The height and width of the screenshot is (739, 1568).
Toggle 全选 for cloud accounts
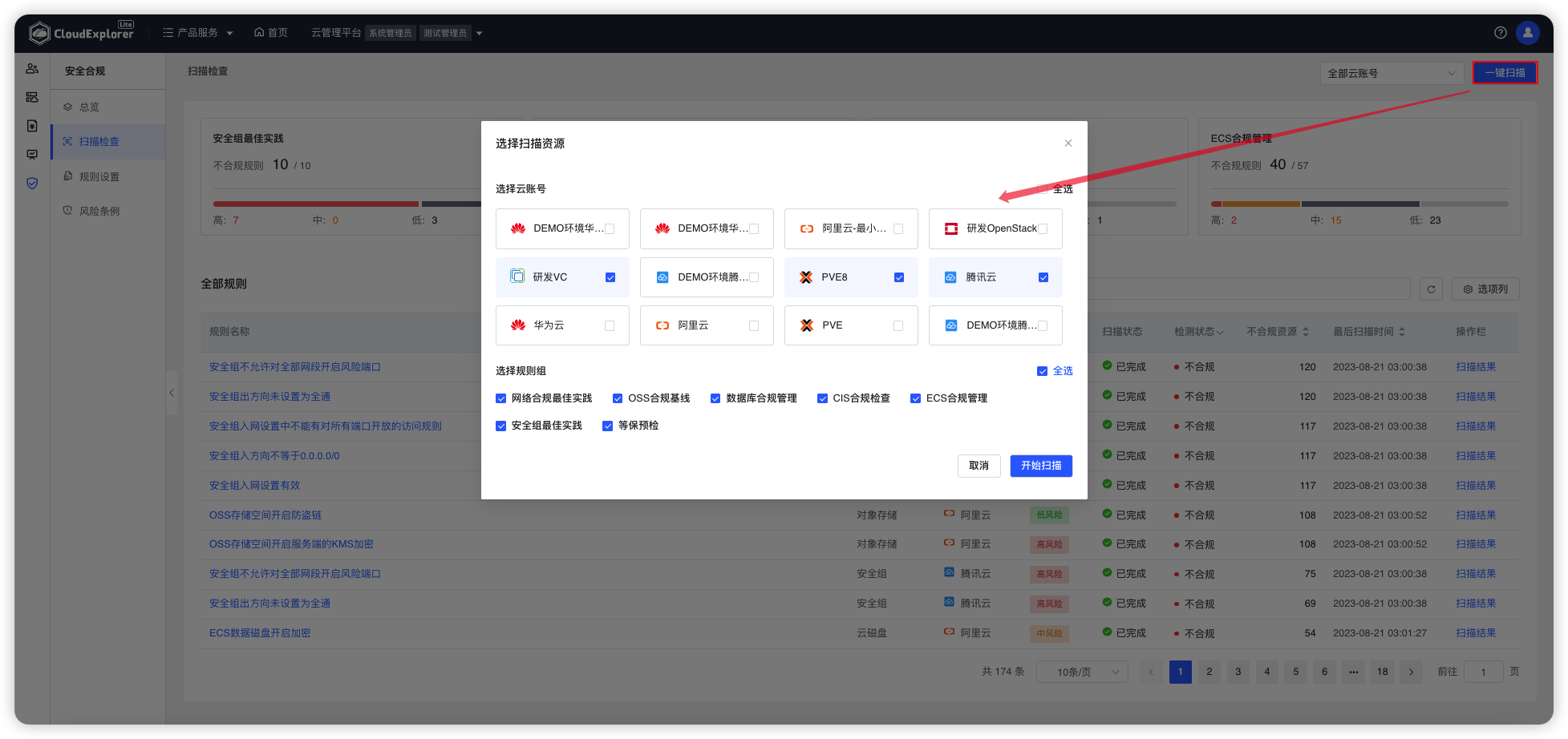pos(1042,189)
